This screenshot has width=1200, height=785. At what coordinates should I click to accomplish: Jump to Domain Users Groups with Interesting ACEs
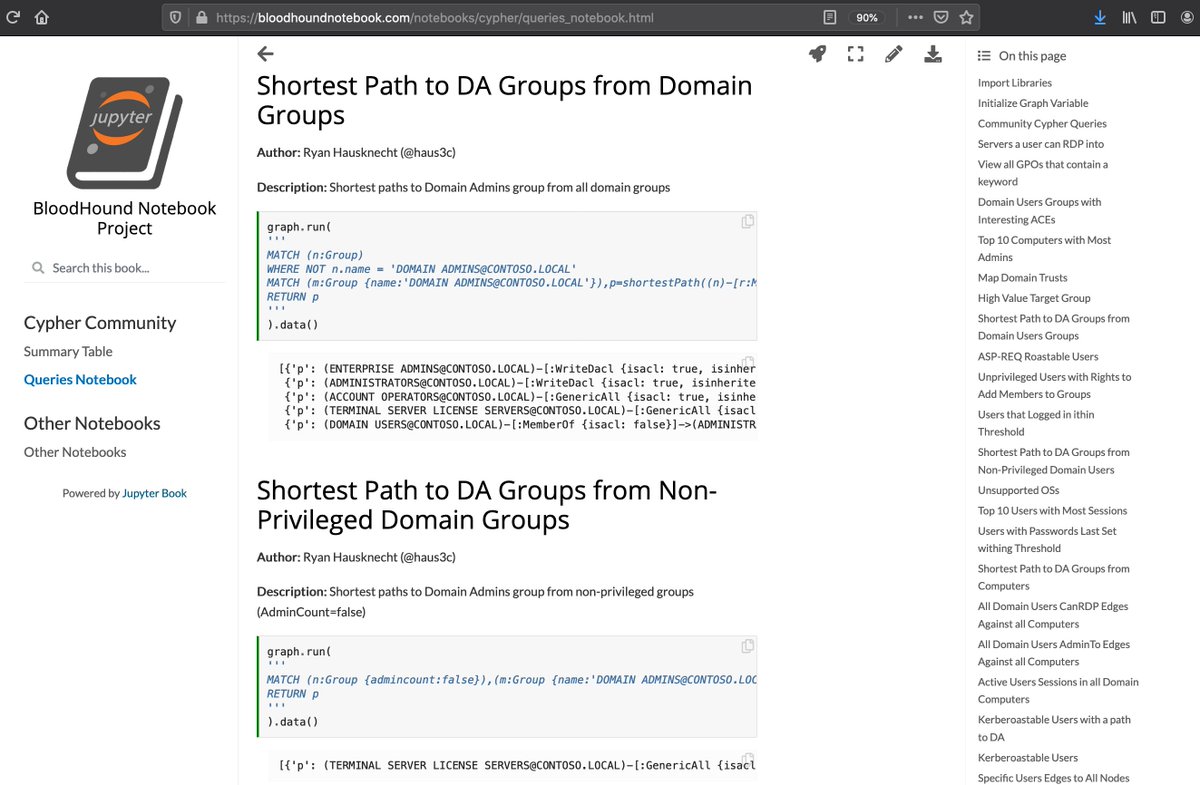pos(1039,211)
